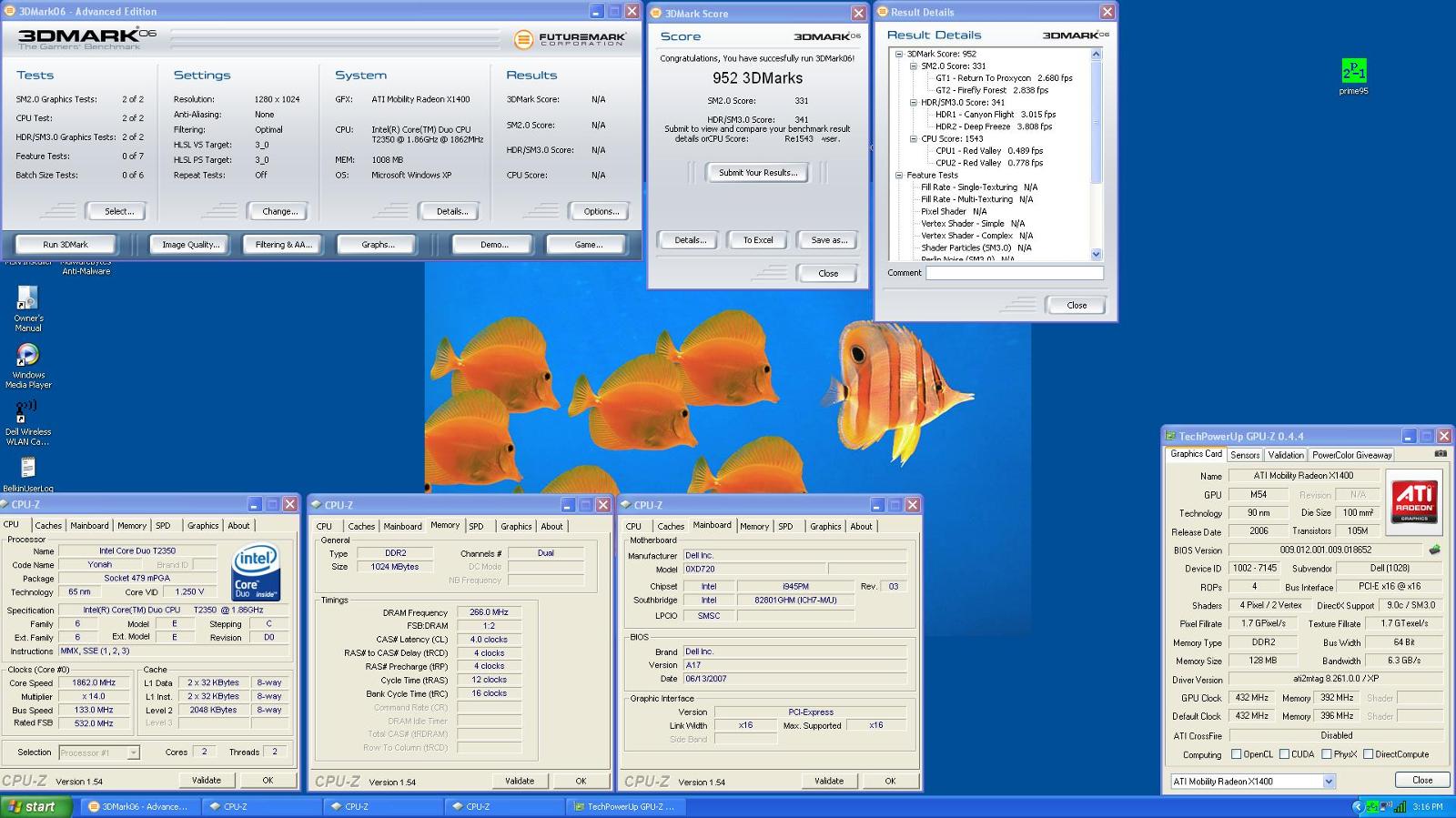The image size is (1456, 818).
Task: Open the prime95 desktop shortcut
Action: (1353, 76)
